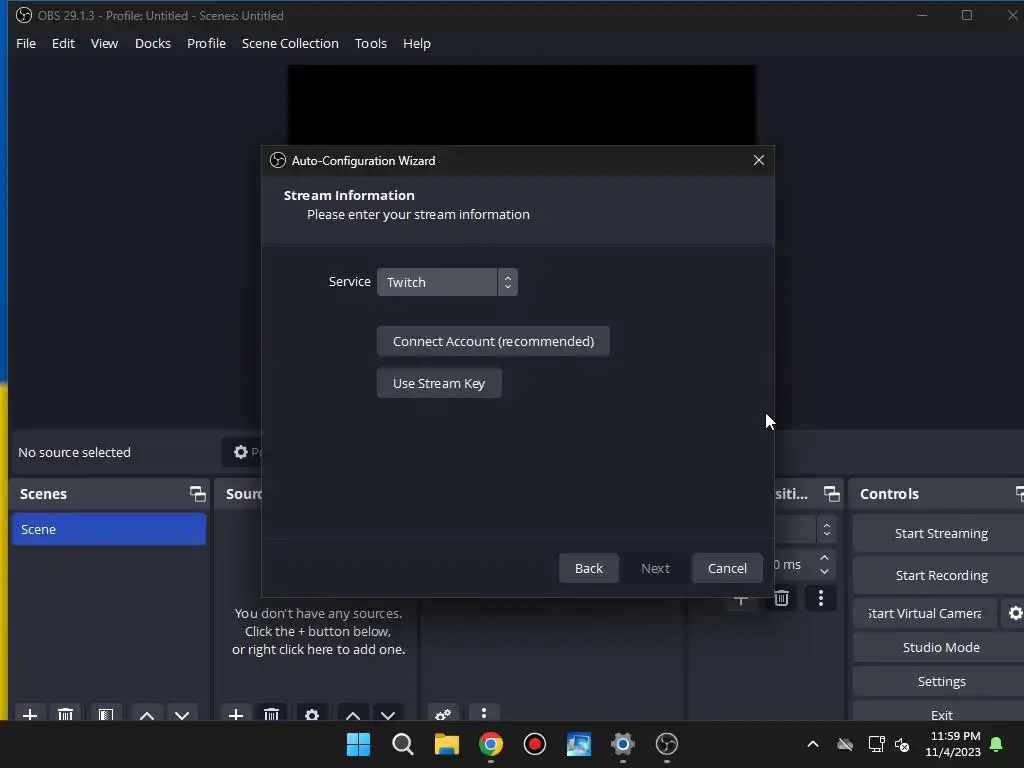Go Back in the wizard
Screen dimensions: 1024x768
coord(588,568)
